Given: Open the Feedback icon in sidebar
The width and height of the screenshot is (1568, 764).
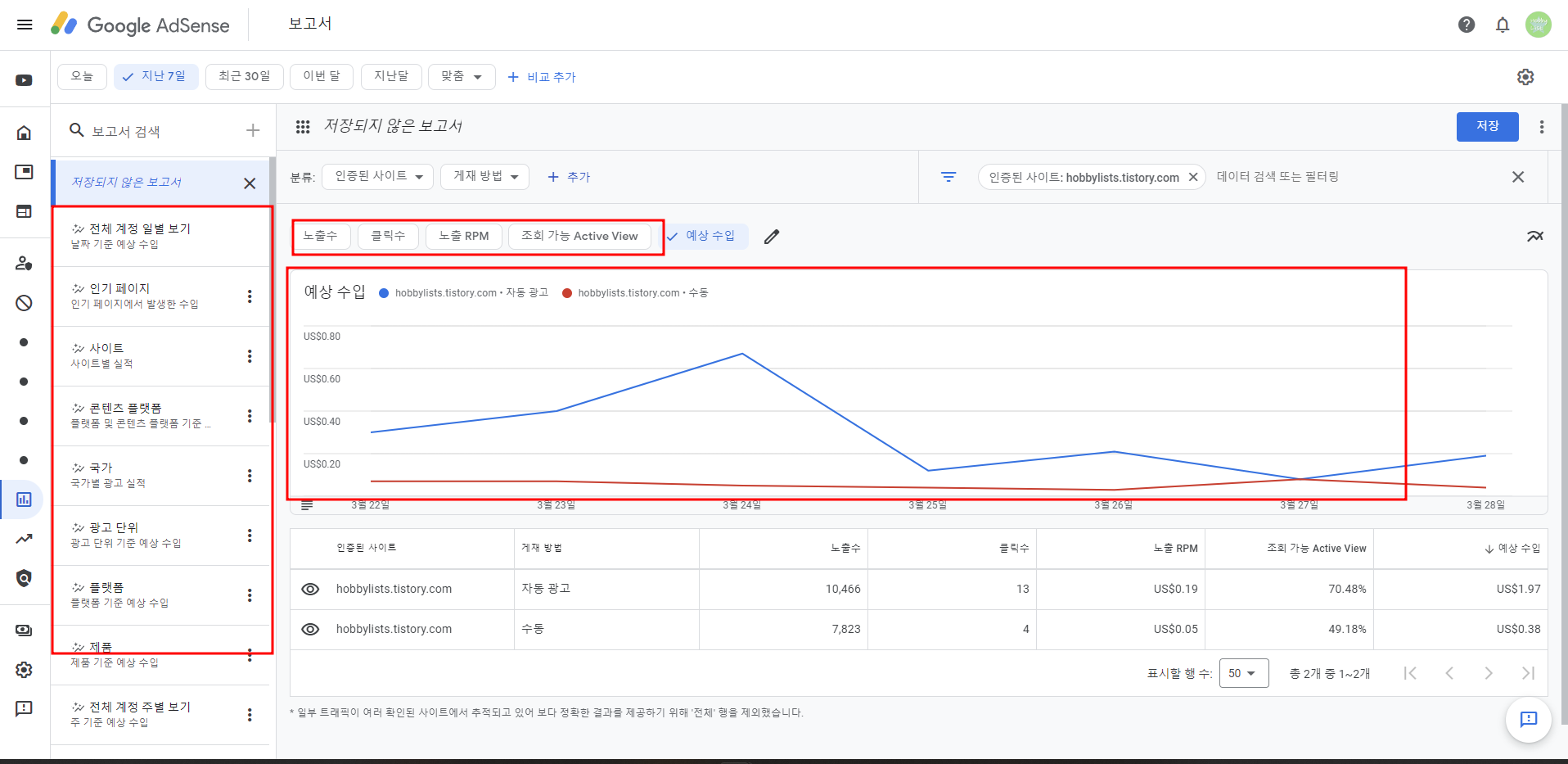Looking at the screenshot, I should pyautogui.click(x=25, y=709).
